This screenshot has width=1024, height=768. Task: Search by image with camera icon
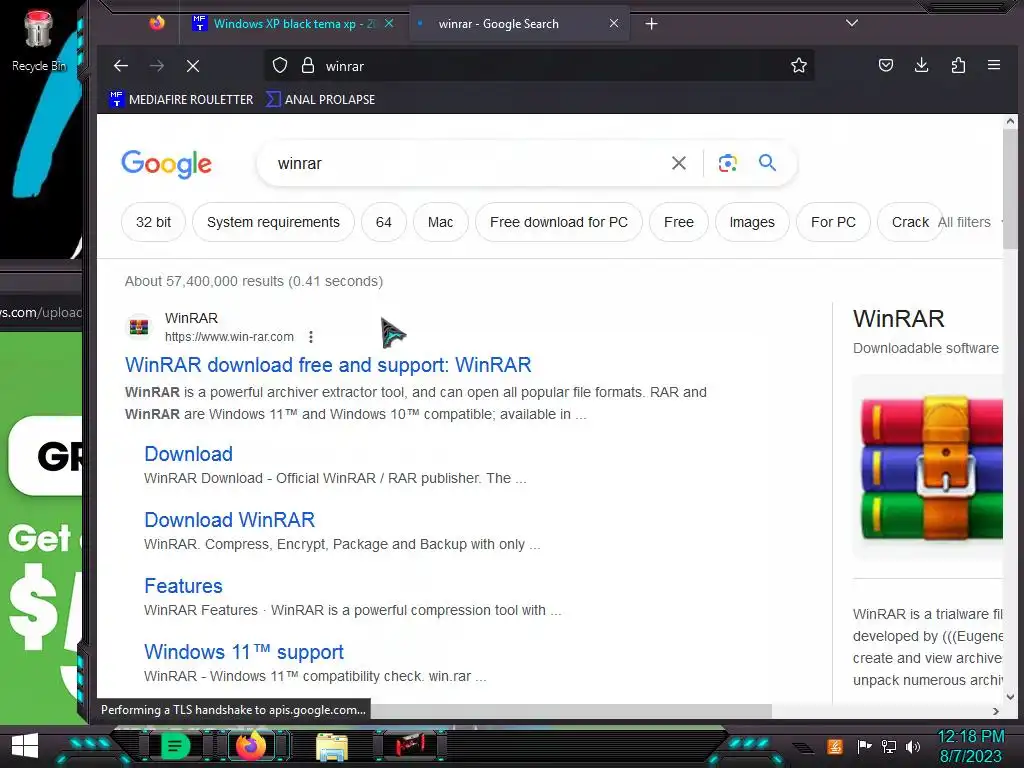tap(728, 163)
